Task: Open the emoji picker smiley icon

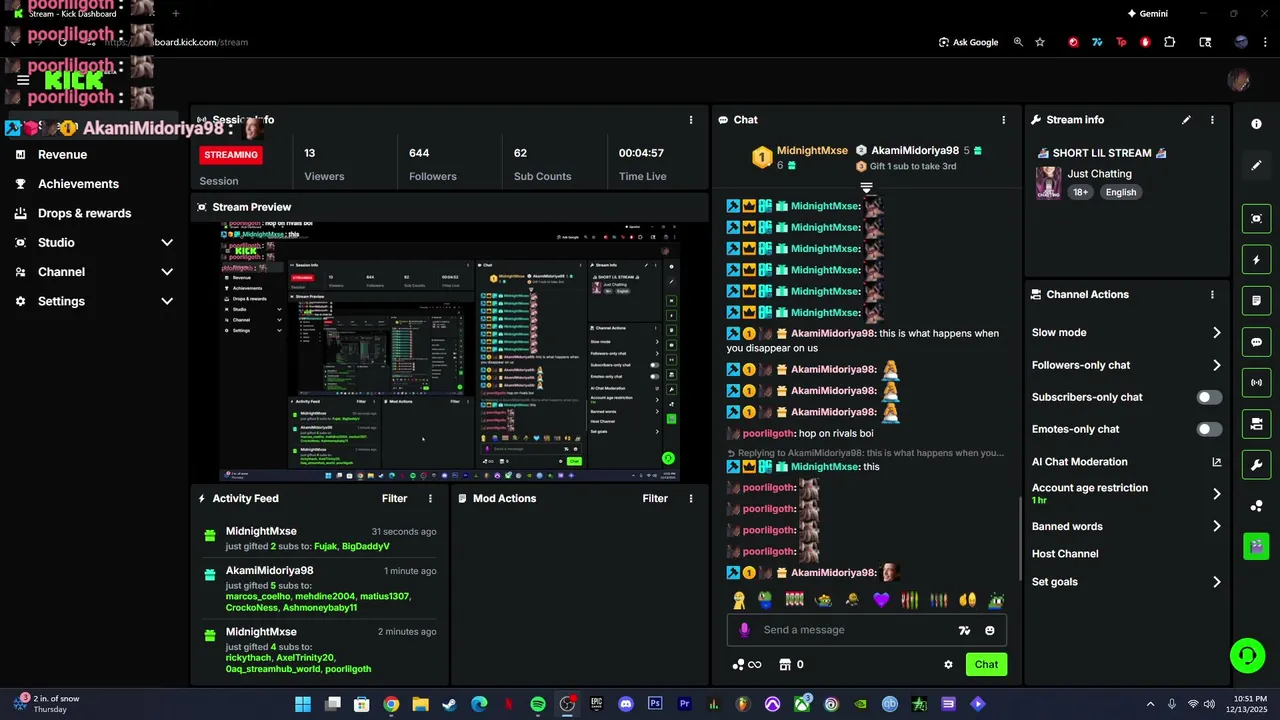Action: [990, 630]
